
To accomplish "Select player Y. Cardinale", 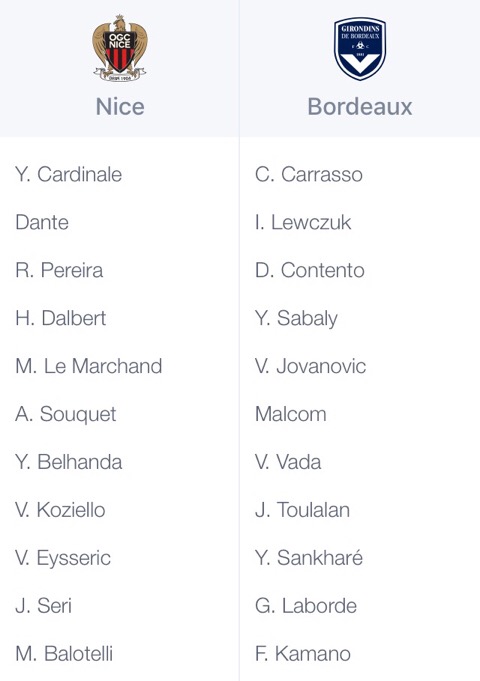I will [x=68, y=175].
